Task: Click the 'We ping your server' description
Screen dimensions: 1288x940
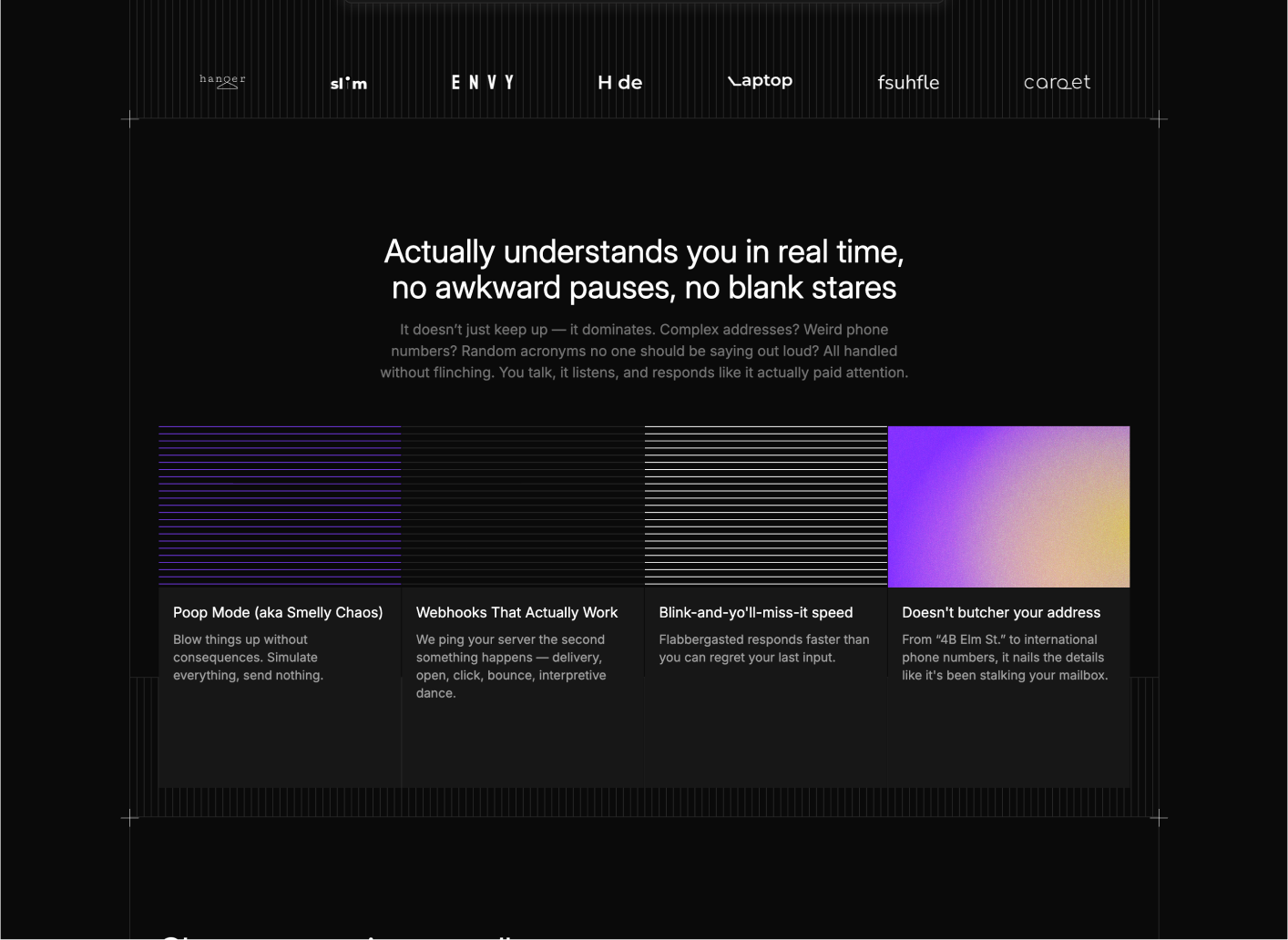Action: coord(511,667)
